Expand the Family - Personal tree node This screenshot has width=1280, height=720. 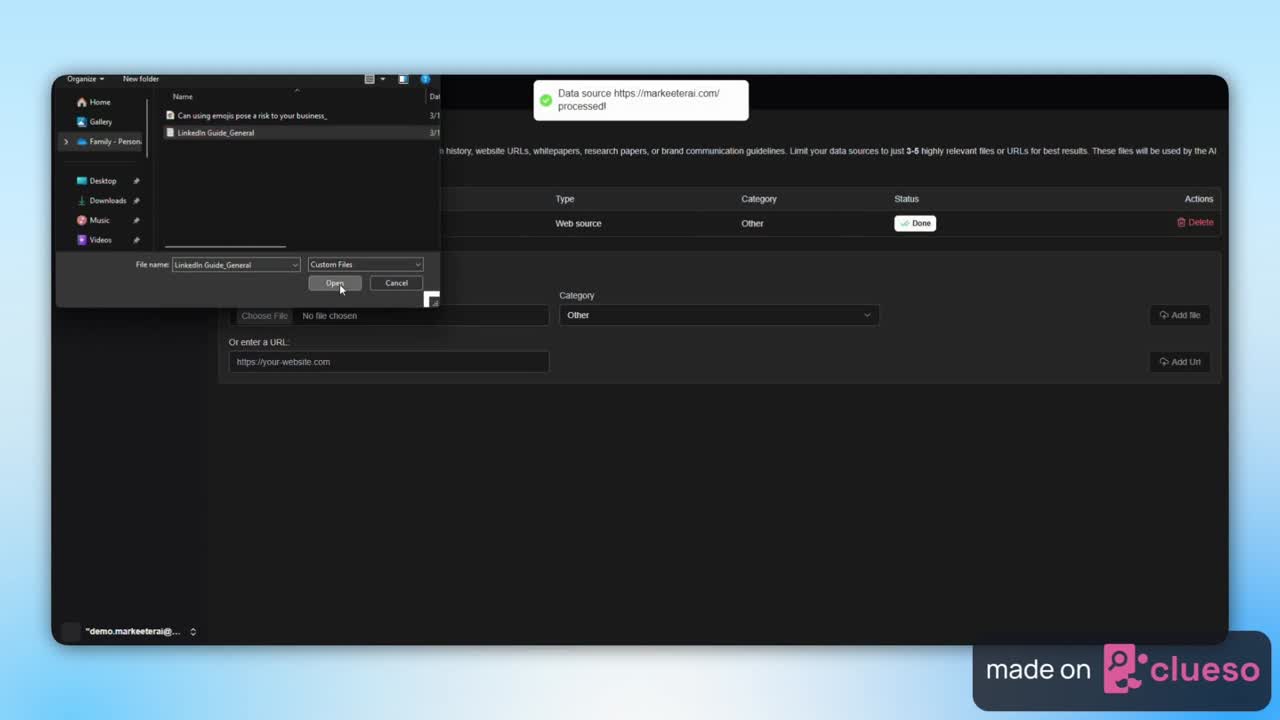66,142
